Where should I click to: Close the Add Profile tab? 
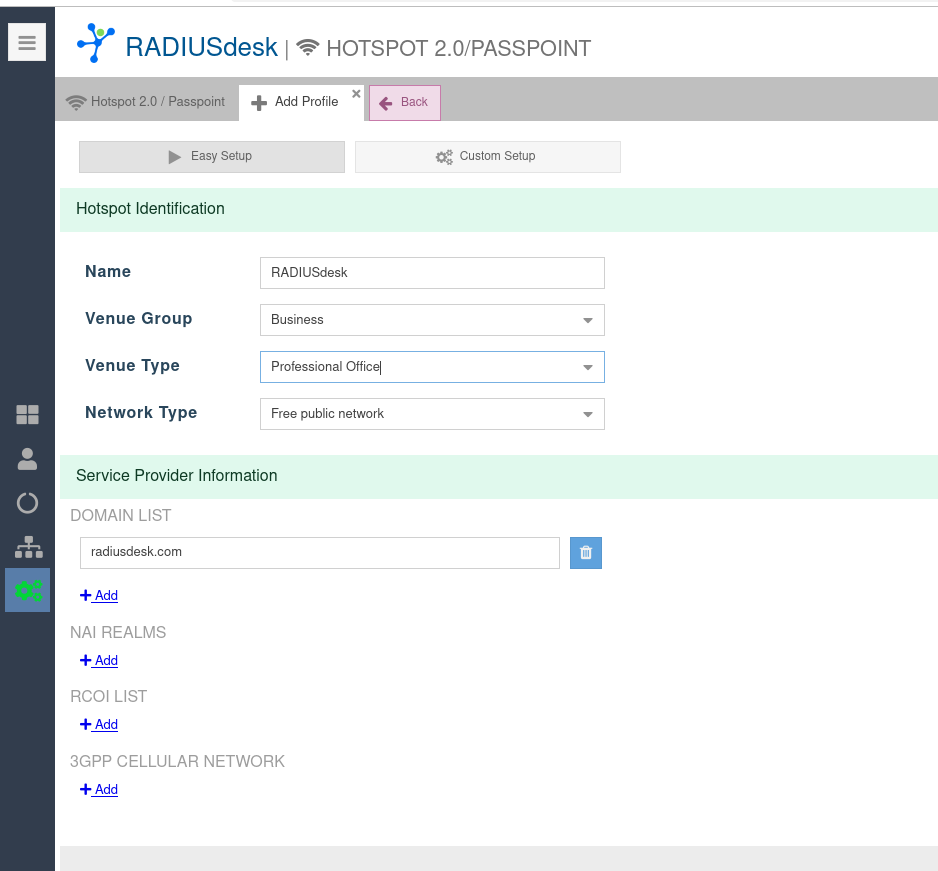pyautogui.click(x=356, y=94)
